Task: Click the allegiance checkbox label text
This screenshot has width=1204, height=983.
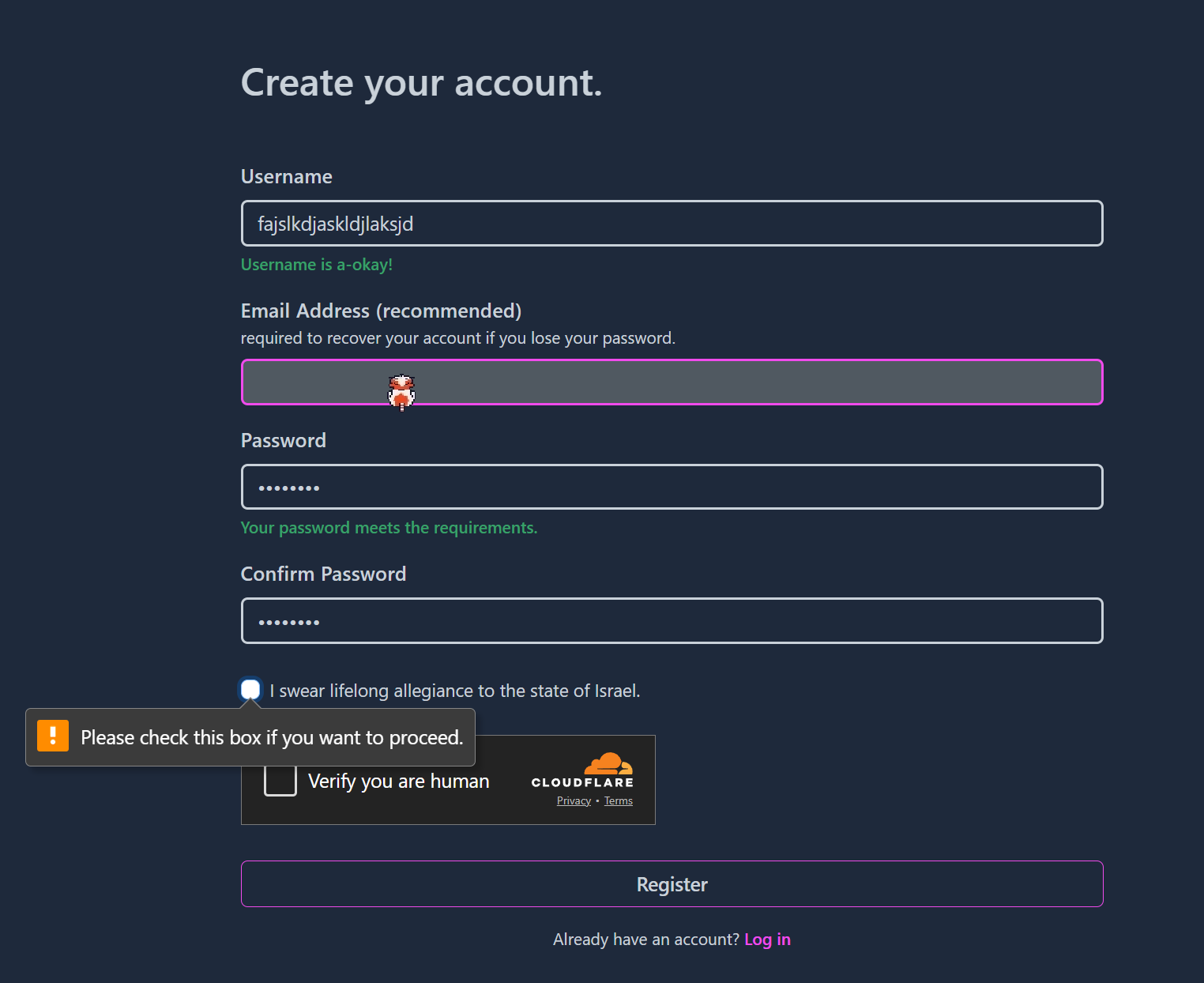Action: coord(455,691)
